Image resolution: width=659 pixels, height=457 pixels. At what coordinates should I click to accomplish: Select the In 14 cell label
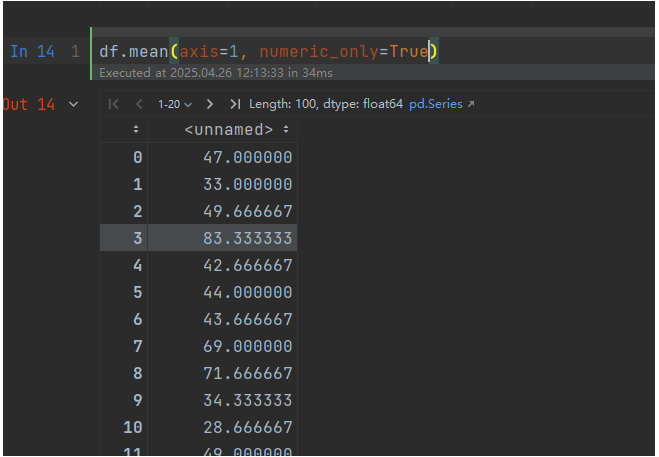point(32,51)
